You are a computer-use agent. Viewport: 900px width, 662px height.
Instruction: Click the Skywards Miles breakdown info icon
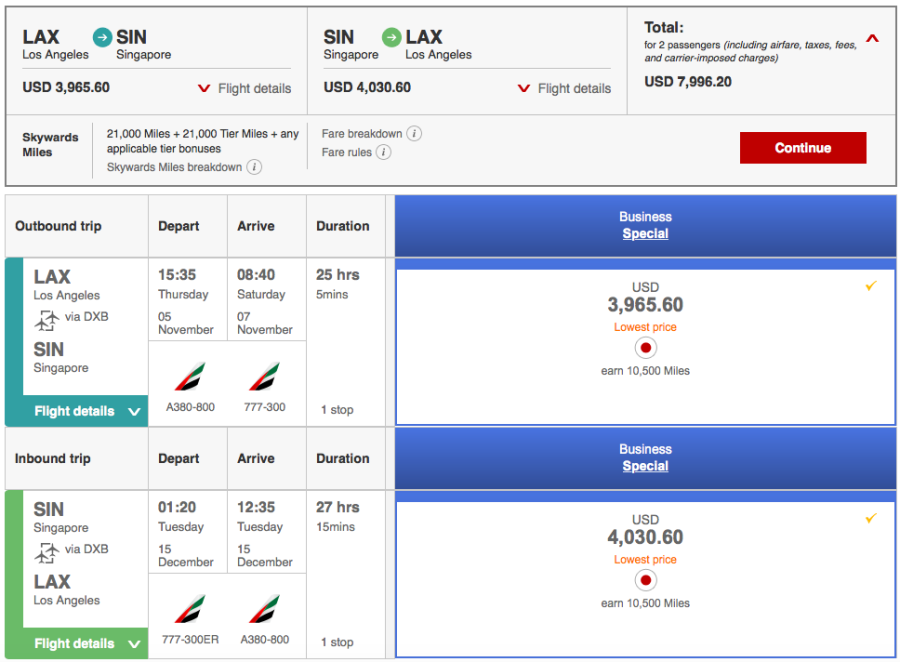255,167
